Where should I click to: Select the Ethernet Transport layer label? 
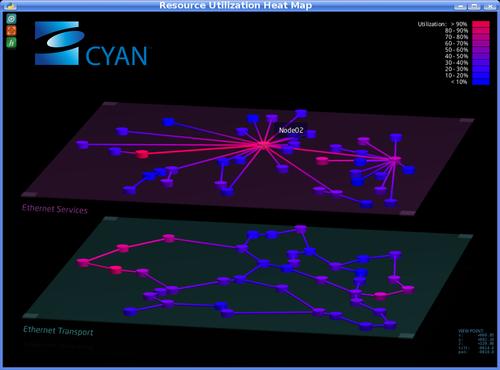coord(58,331)
